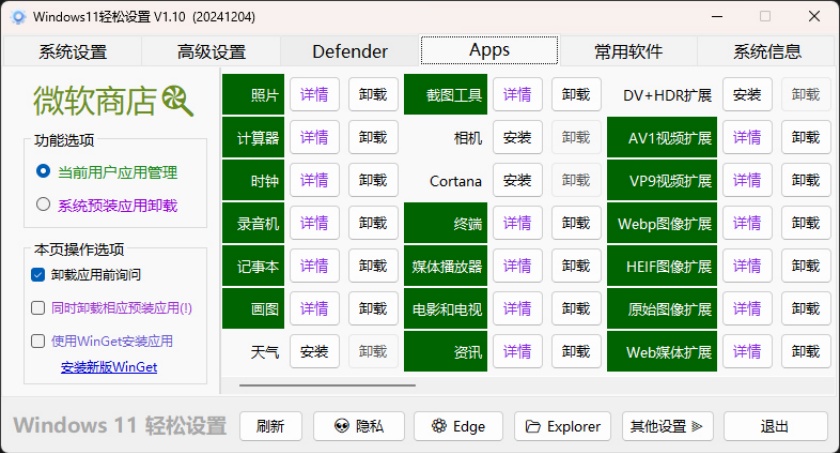View 详情 for 截图工具
Image resolution: width=840 pixels, height=453 pixels.
(517, 95)
